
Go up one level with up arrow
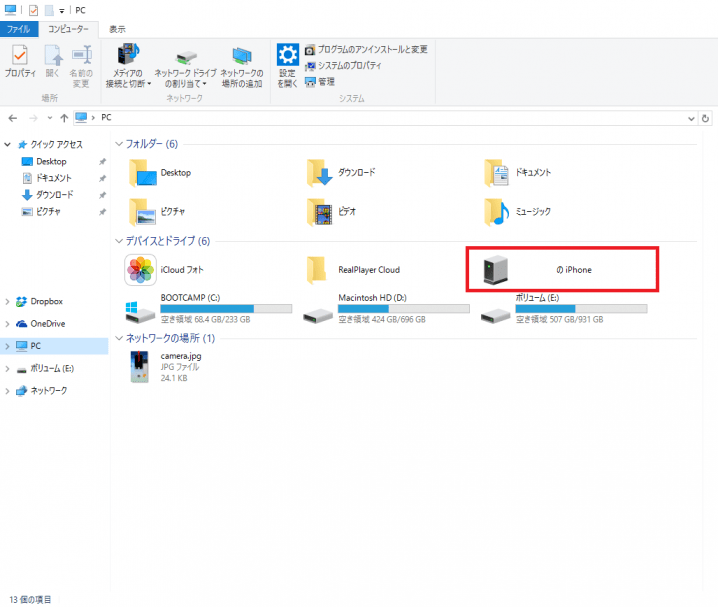point(64,118)
